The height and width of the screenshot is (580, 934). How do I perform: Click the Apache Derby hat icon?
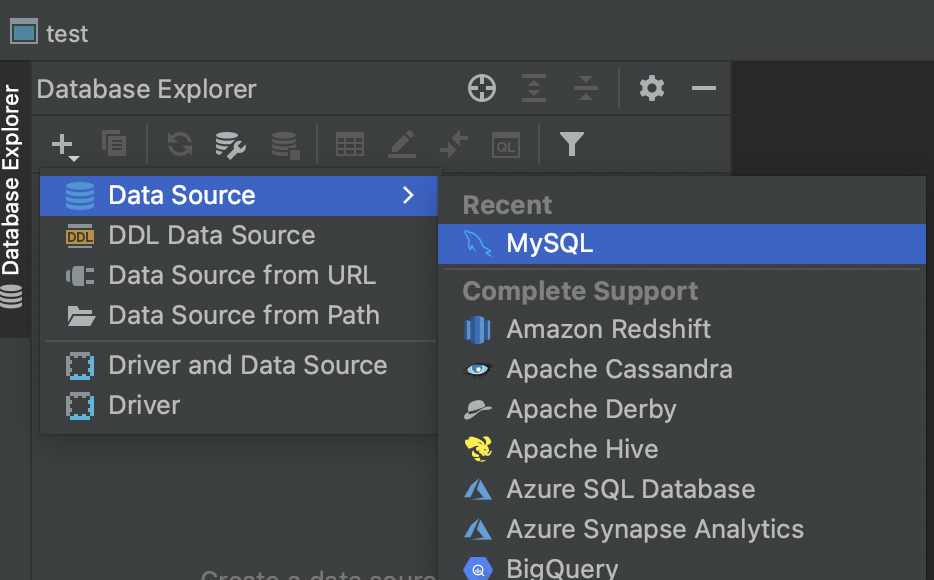[x=478, y=409]
